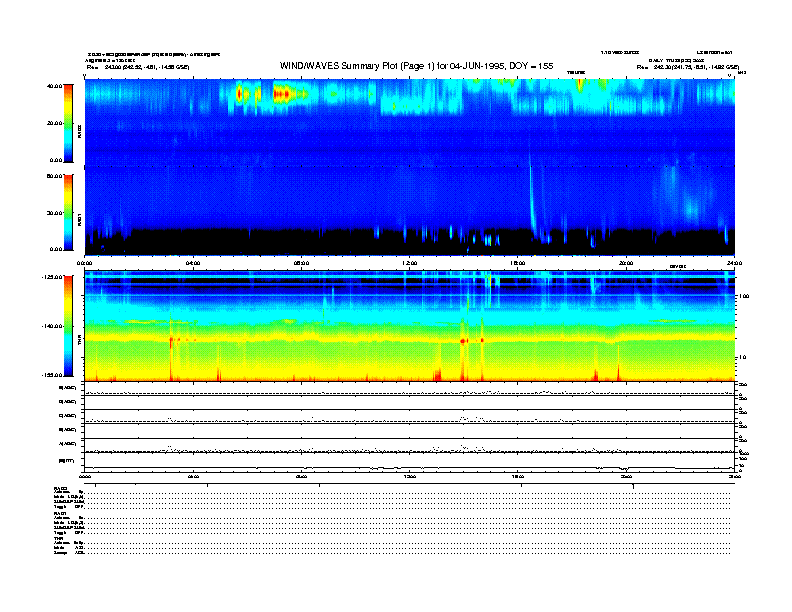This screenshot has width=792, height=612.
Task: Click 16:00 time label below RAD1 spectrogram
Action: (x=518, y=263)
